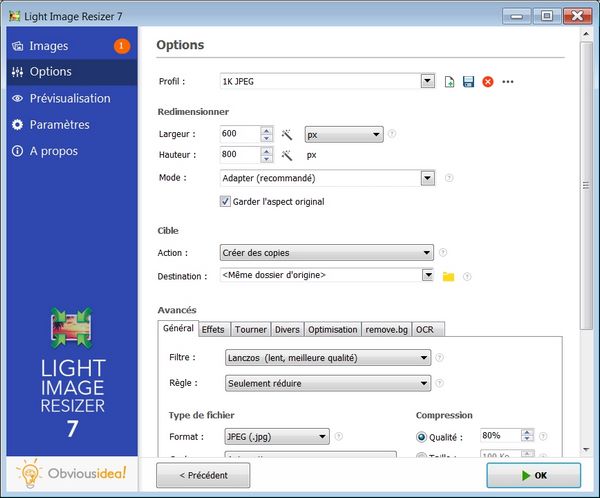Open the help icon beside Action
Viewport: 600px width, 498px height.
coord(443,252)
